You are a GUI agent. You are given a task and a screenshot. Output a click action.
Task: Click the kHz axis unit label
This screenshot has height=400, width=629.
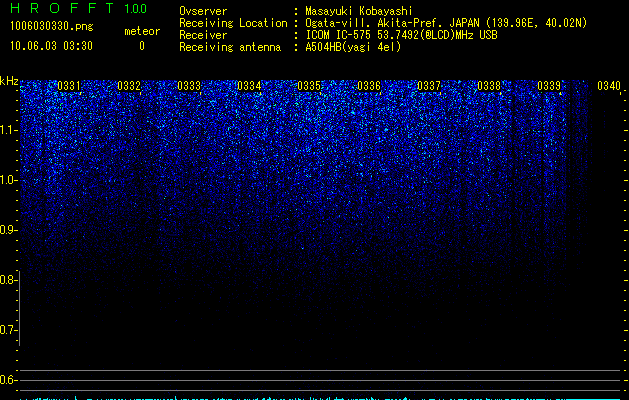pyautogui.click(x=9, y=81)
